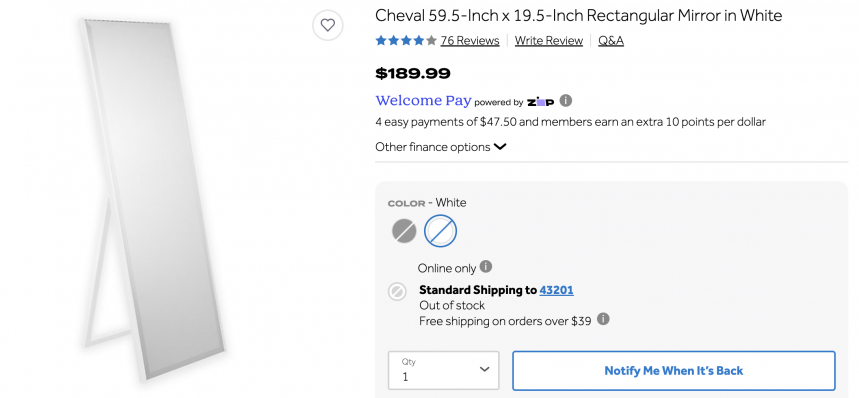Select the White color swatch

(440, 231)
